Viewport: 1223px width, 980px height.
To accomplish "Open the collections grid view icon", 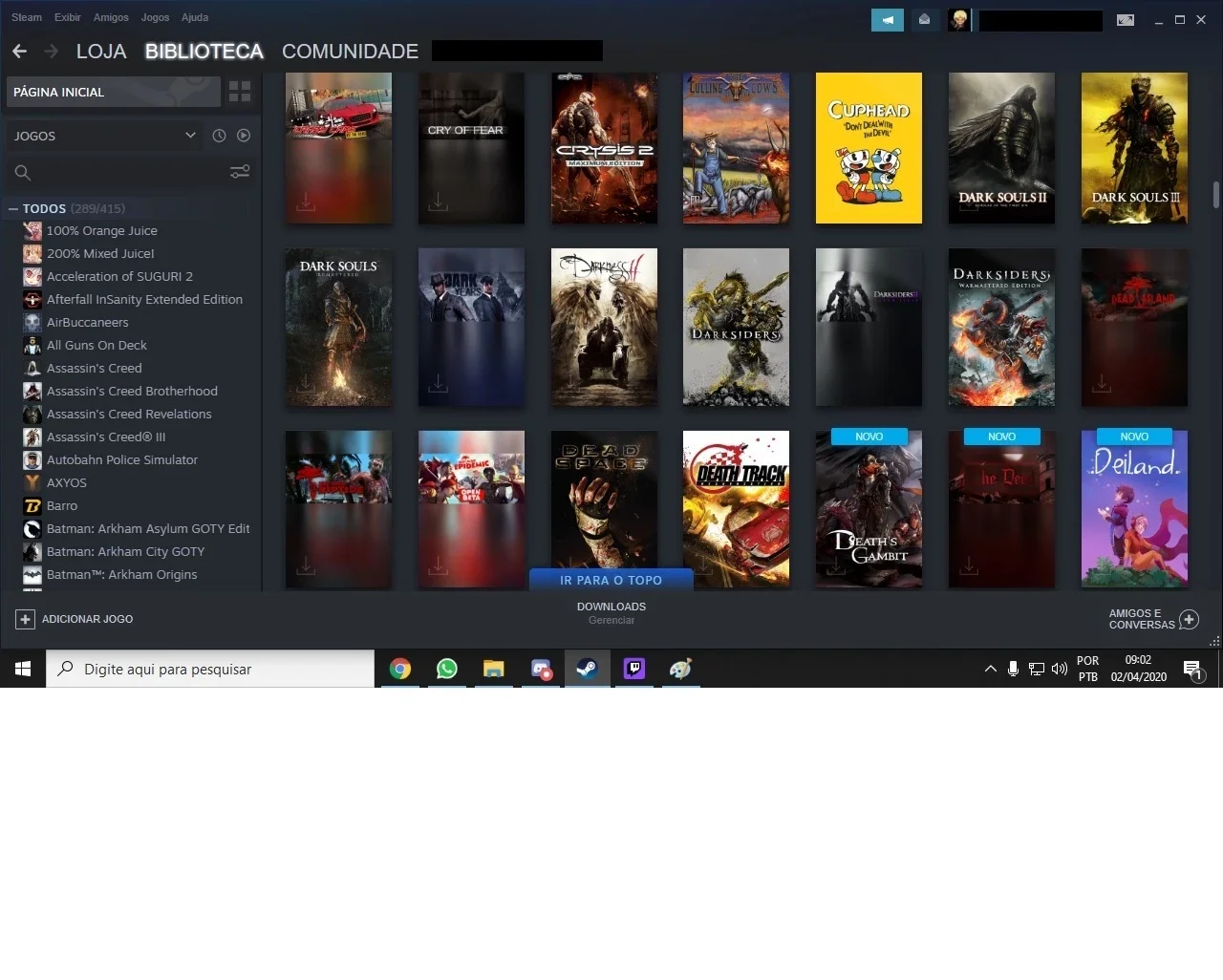I will [240, 92].
